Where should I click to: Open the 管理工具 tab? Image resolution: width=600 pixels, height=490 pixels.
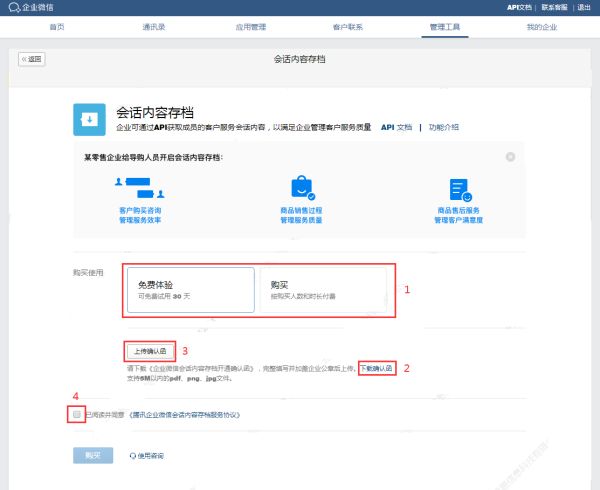coord(443,26)
